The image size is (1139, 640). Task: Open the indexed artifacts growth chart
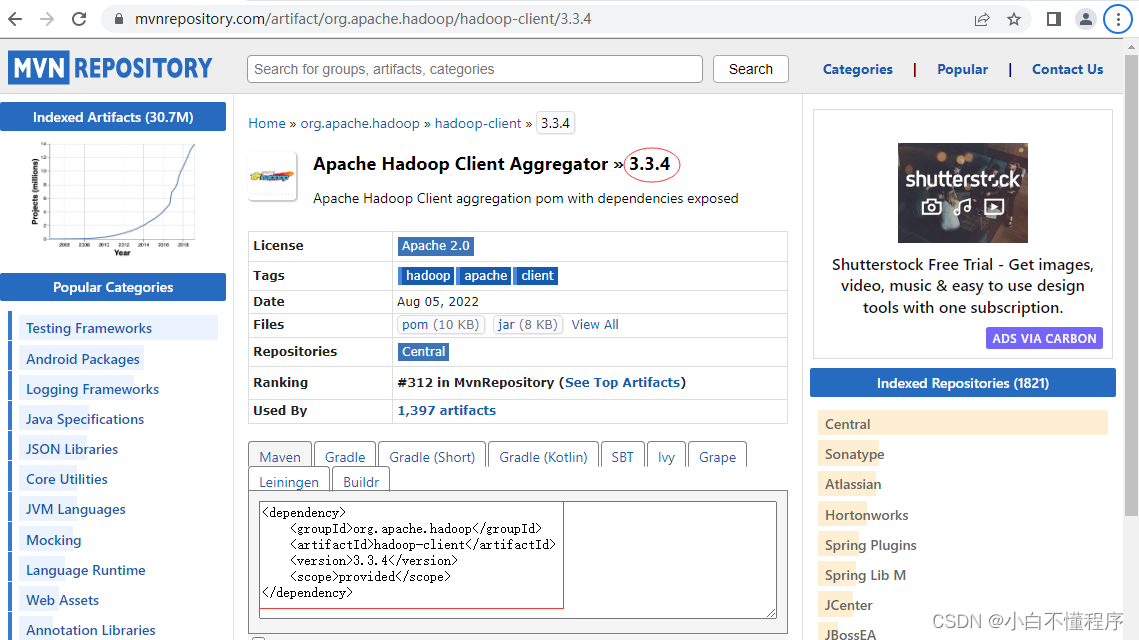tap(113, 198)
